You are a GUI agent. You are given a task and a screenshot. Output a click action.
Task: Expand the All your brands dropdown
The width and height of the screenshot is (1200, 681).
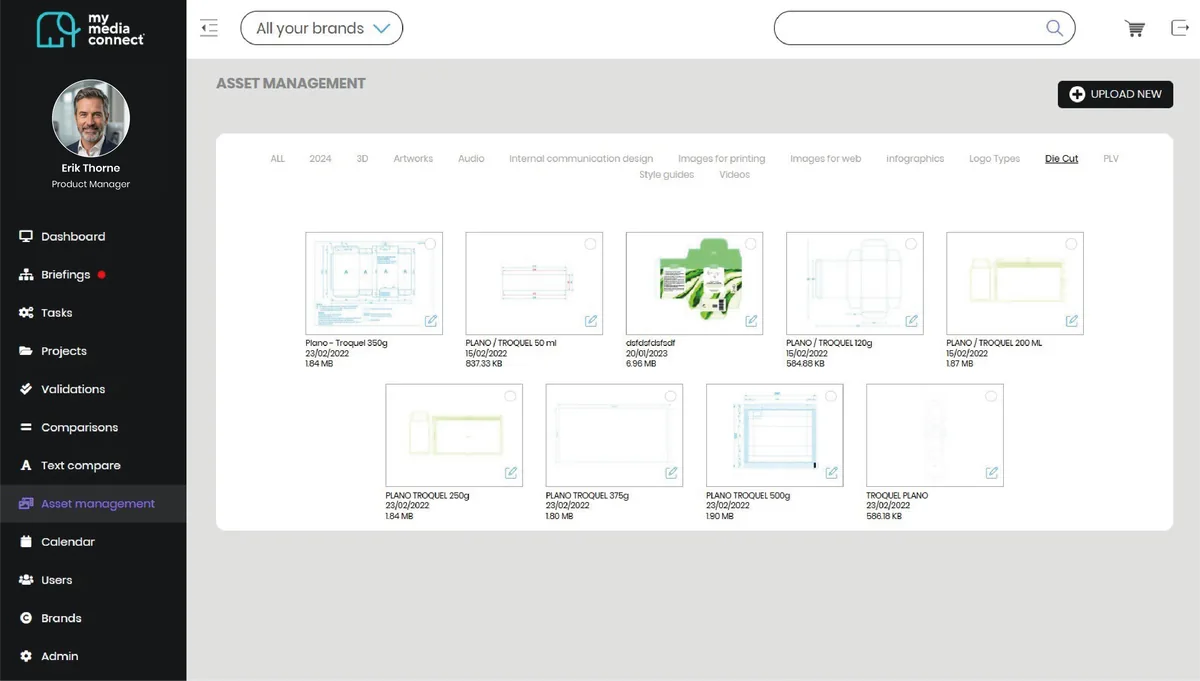coord(322,28)
